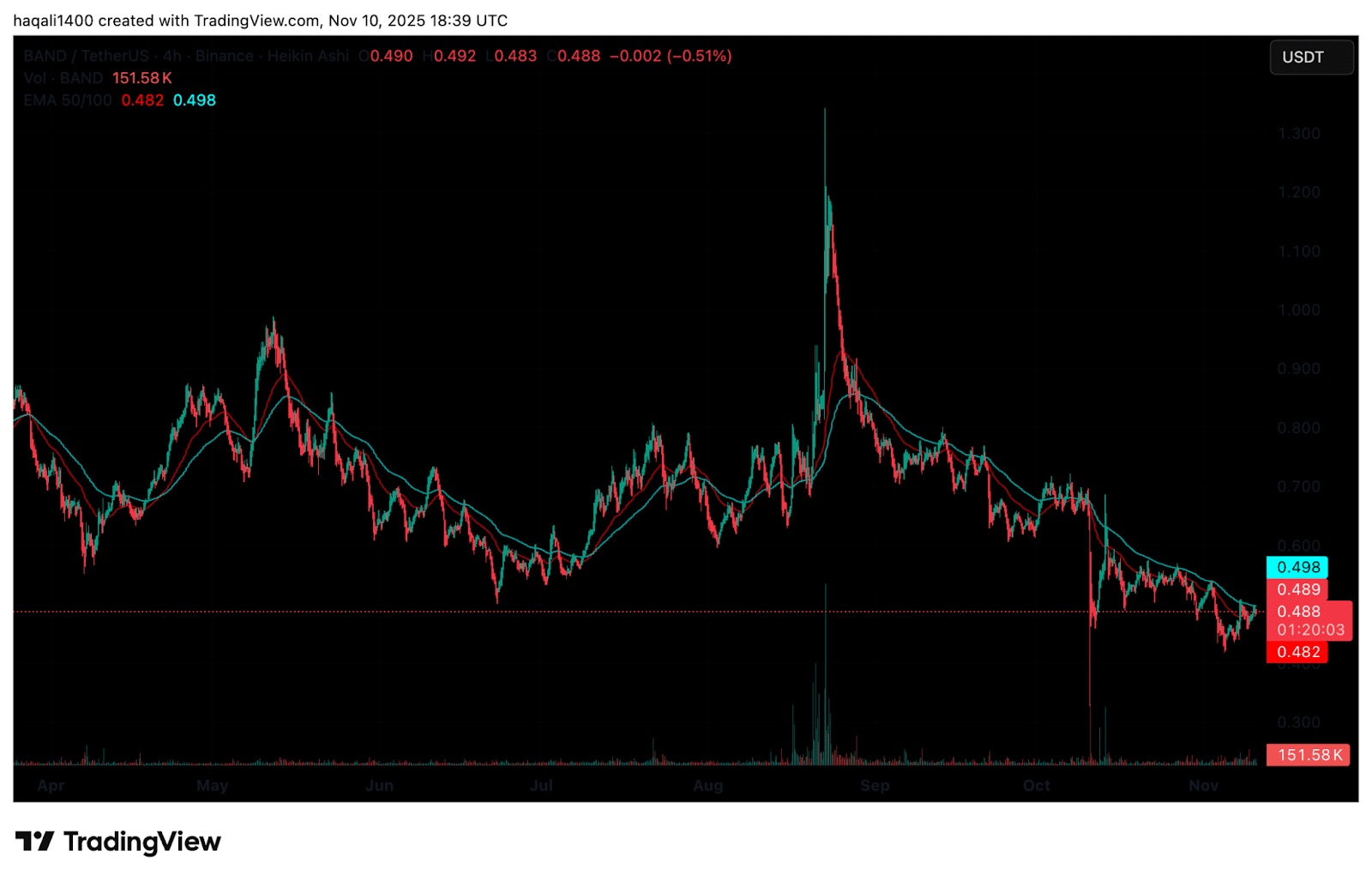Screen dimensions: 1372x881
Task: Click the 151.58K volume axis label
Action: 1308,755
